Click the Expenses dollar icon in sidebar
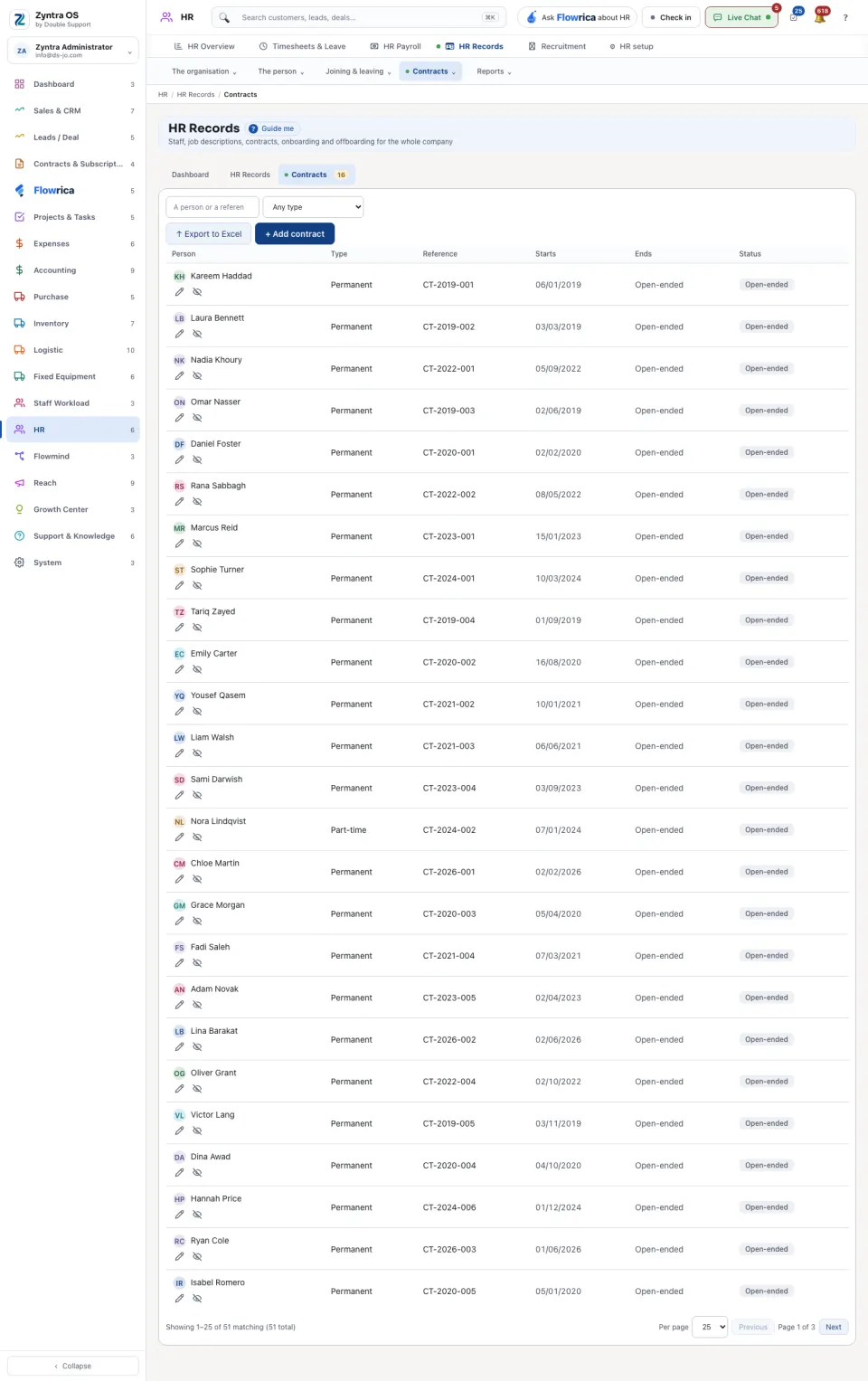 (x=20, y=244)
